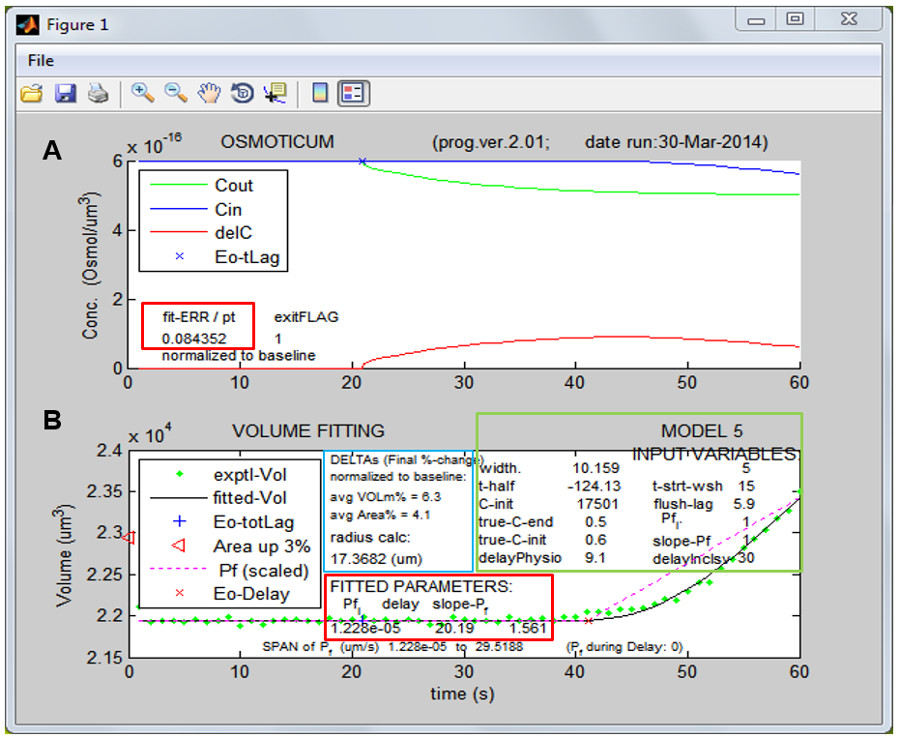Save the figure using the floppy disk icon

(65, 94)
